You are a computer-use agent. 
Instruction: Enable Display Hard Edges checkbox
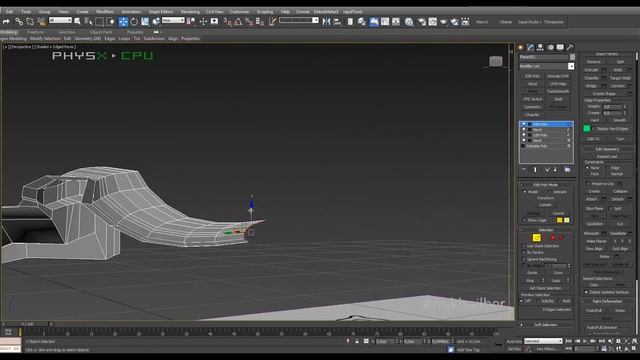[594, 129]
